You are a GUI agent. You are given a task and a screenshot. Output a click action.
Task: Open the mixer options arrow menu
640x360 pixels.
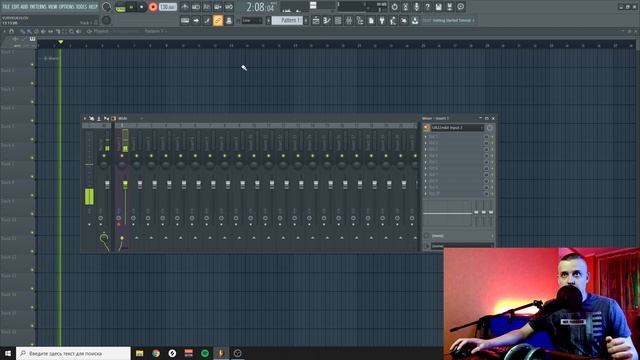tap(85, 119)
